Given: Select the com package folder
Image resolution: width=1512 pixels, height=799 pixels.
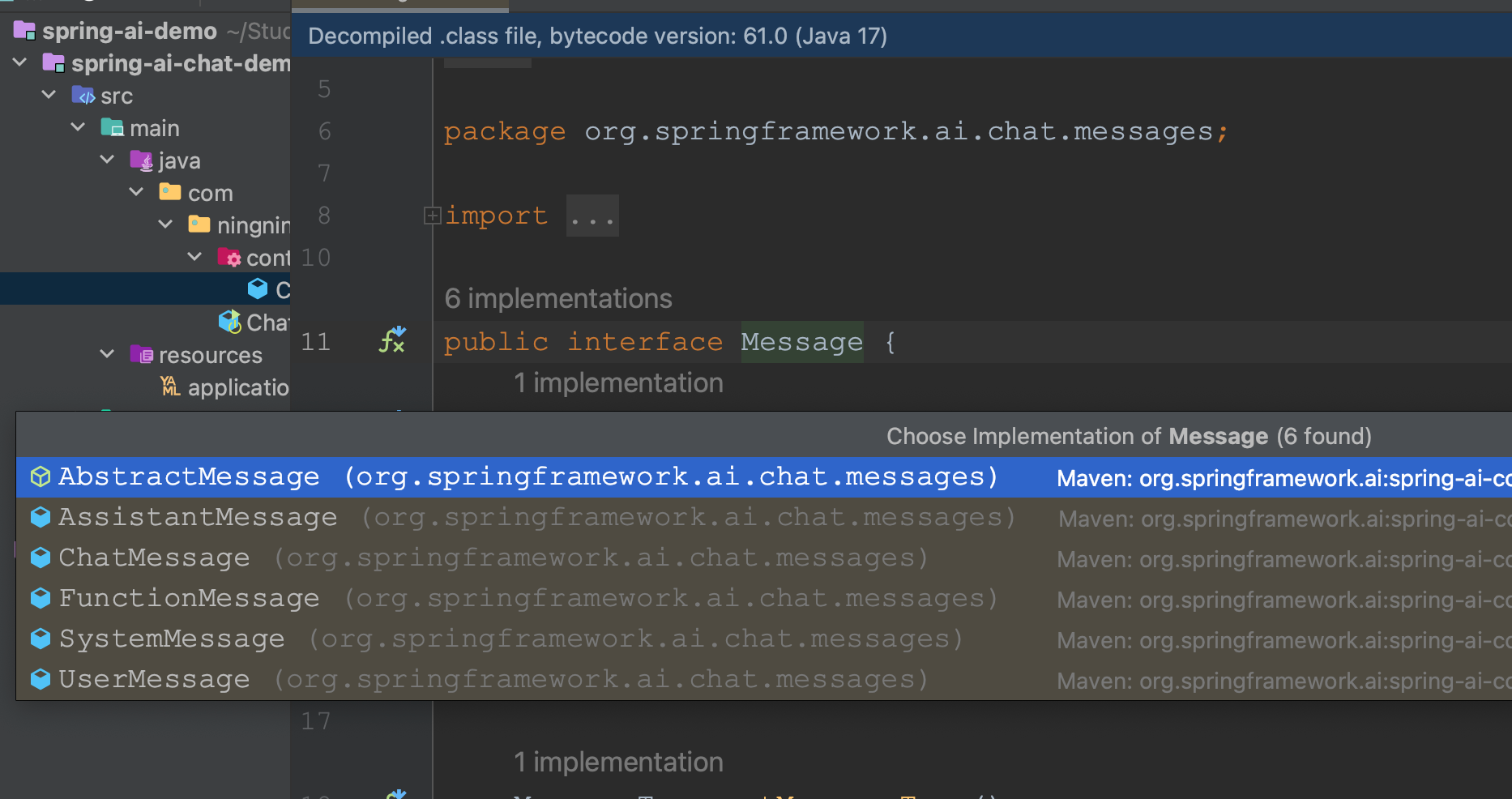Looking at the screenshot, I should point(211,194).
